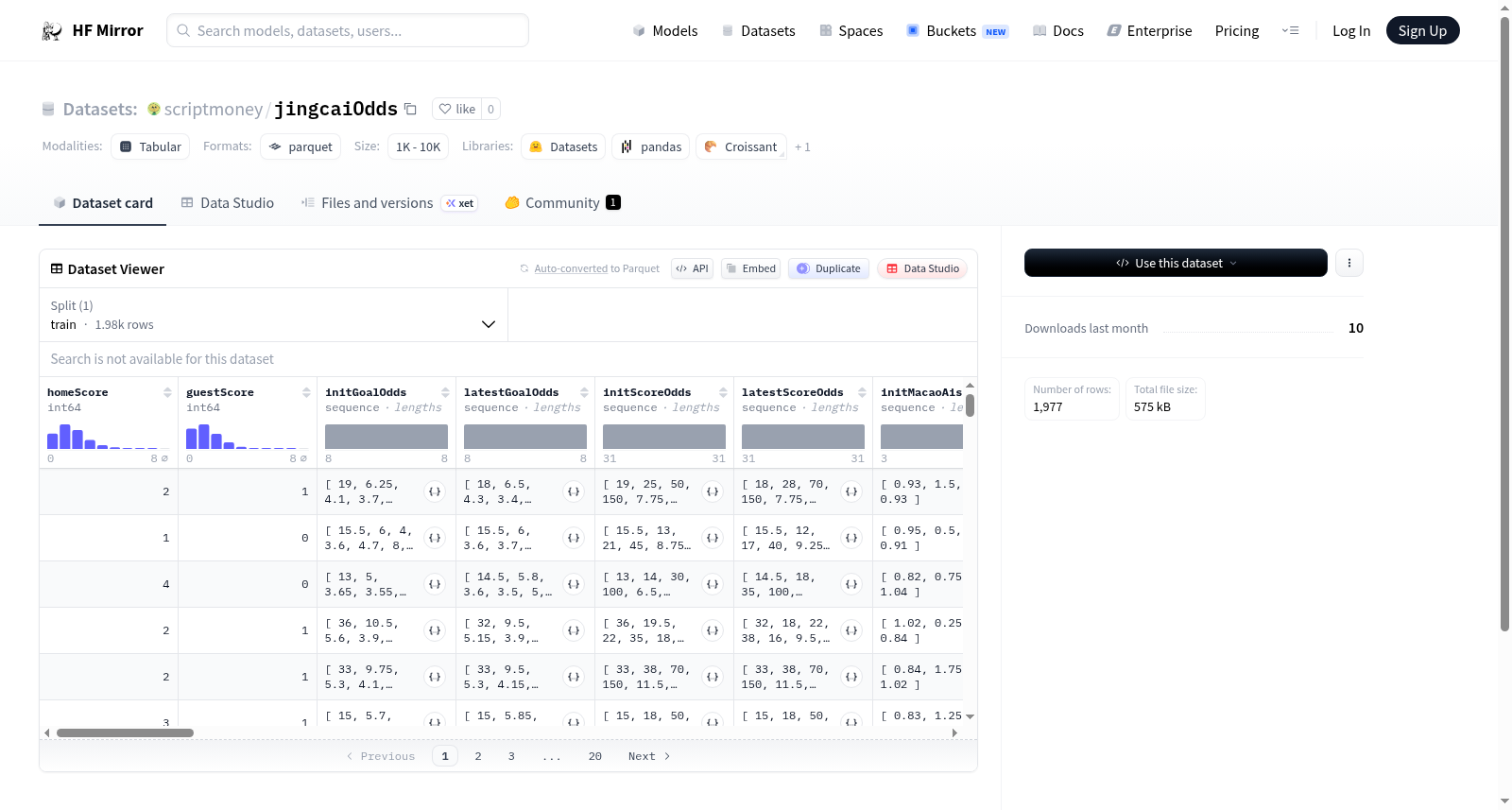Click the Sign Up button
The image size is (1512, 810).
coord(1423,31)
